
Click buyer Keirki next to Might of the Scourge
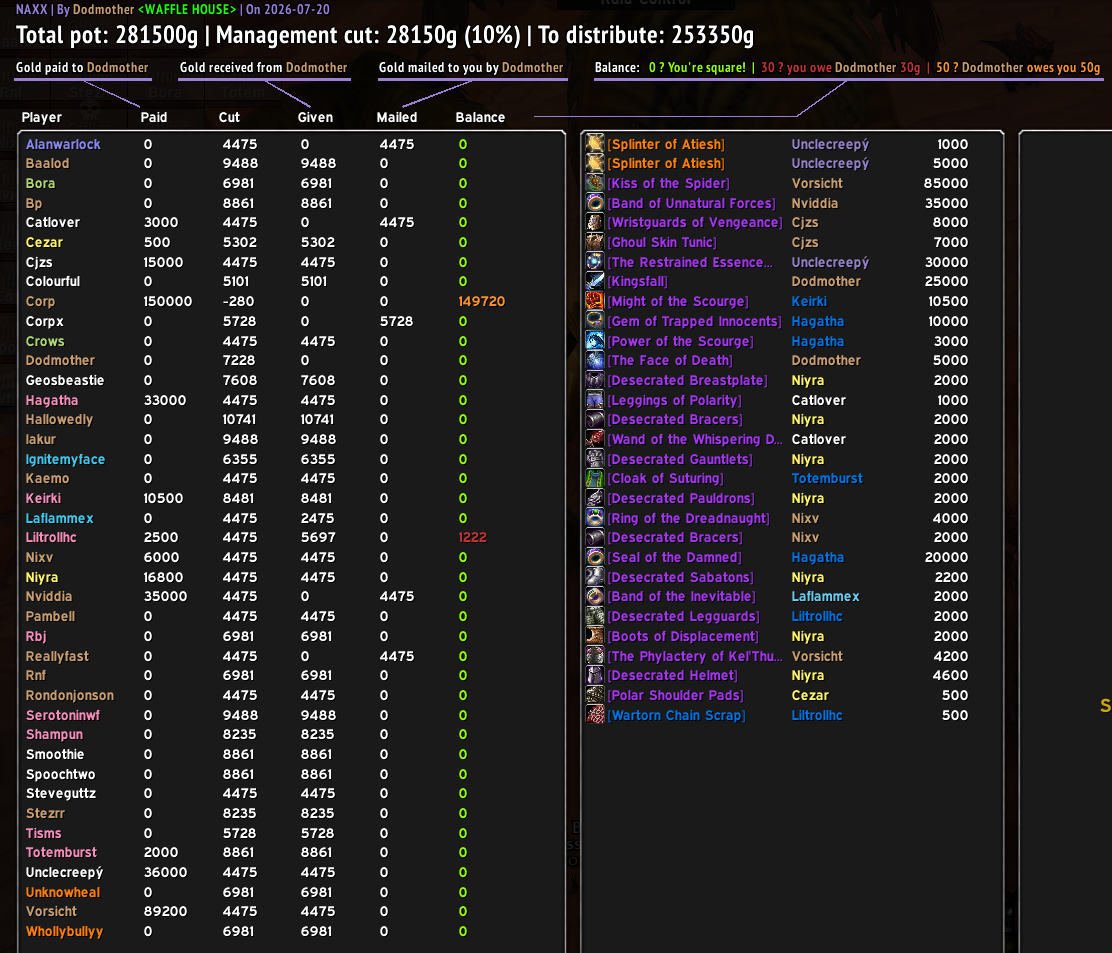pos(808,301)
